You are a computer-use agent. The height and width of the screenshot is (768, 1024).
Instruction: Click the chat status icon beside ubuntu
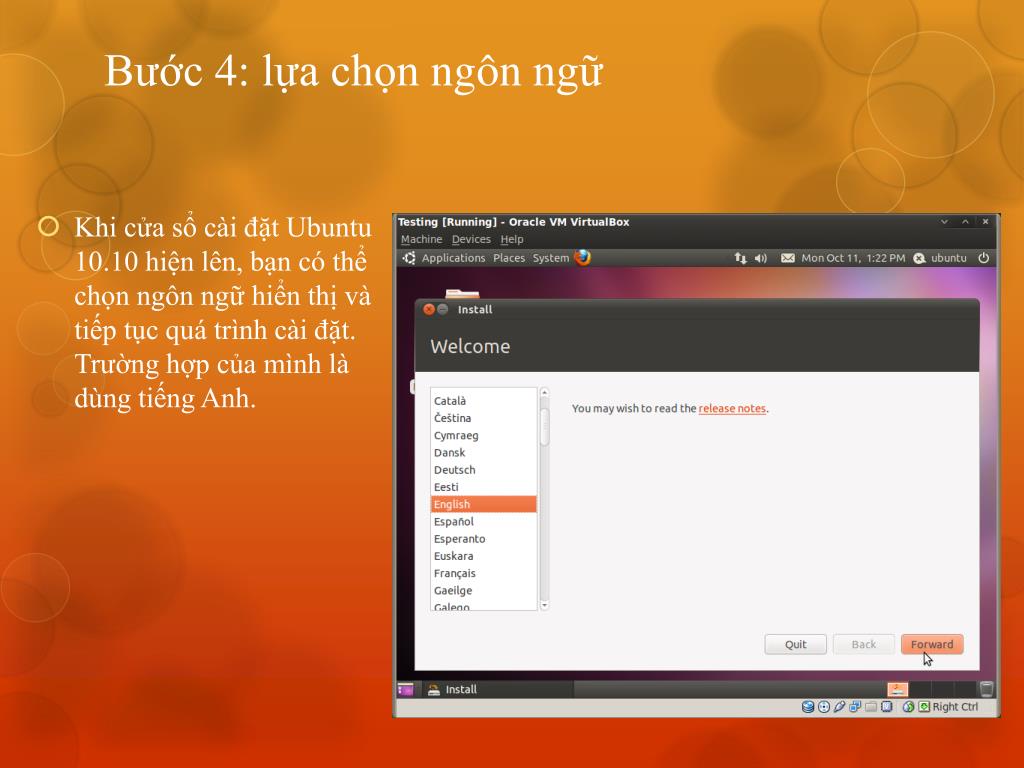click(920, 258)
